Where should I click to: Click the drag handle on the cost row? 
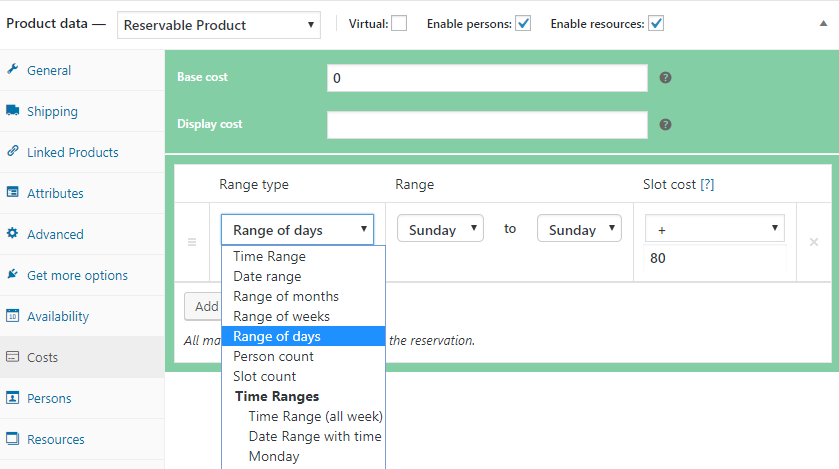tap(192, 242)
